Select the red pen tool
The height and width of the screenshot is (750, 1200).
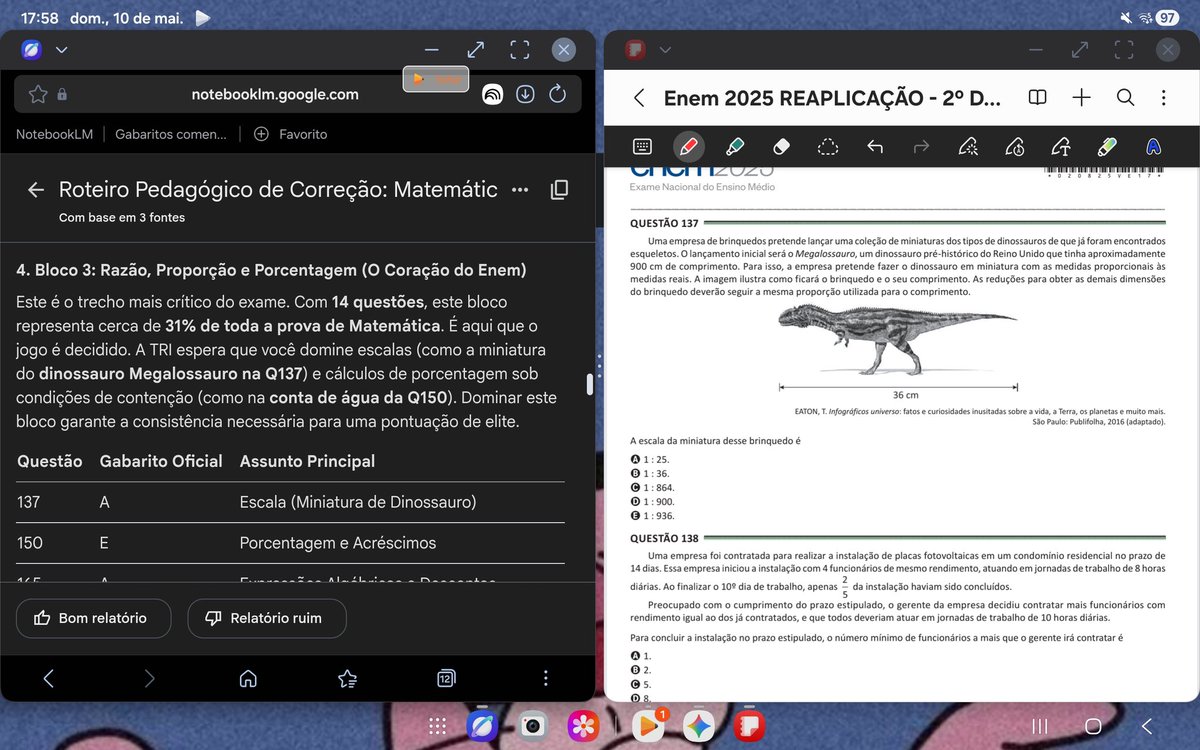[x=687, y=147]
